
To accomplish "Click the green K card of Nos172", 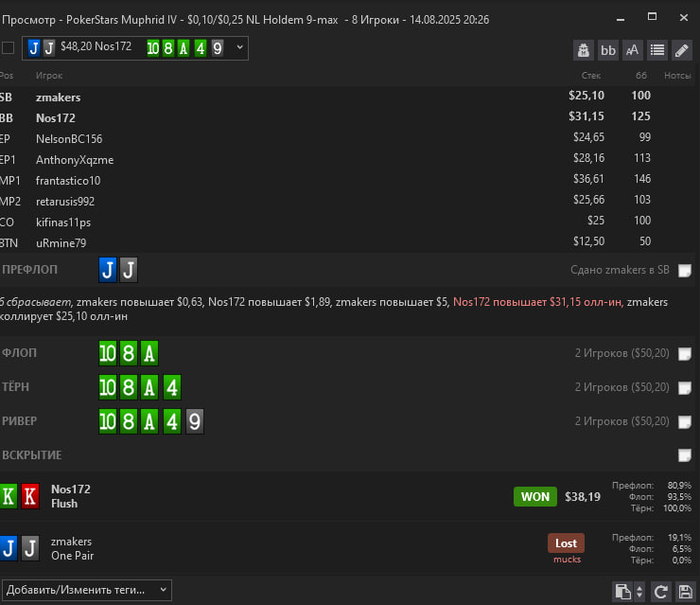I will pos(8,496).
